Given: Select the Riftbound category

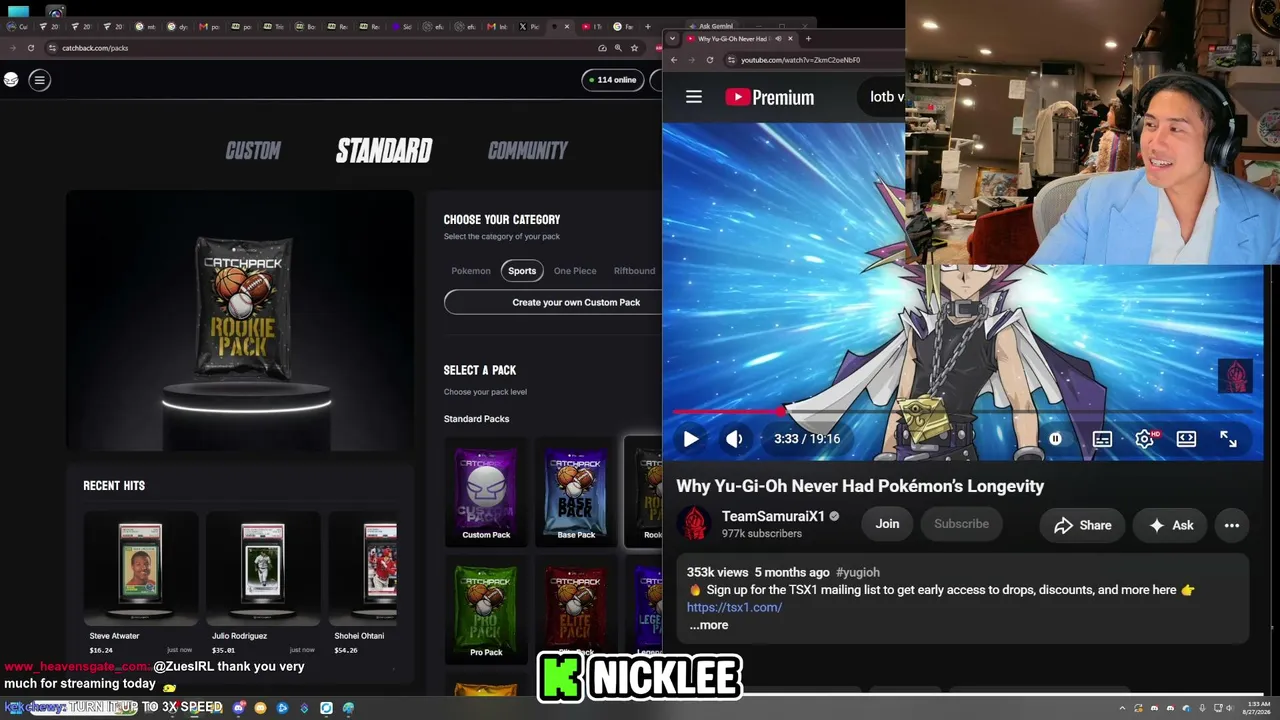Looking at the screenshot, I should 634,271.
